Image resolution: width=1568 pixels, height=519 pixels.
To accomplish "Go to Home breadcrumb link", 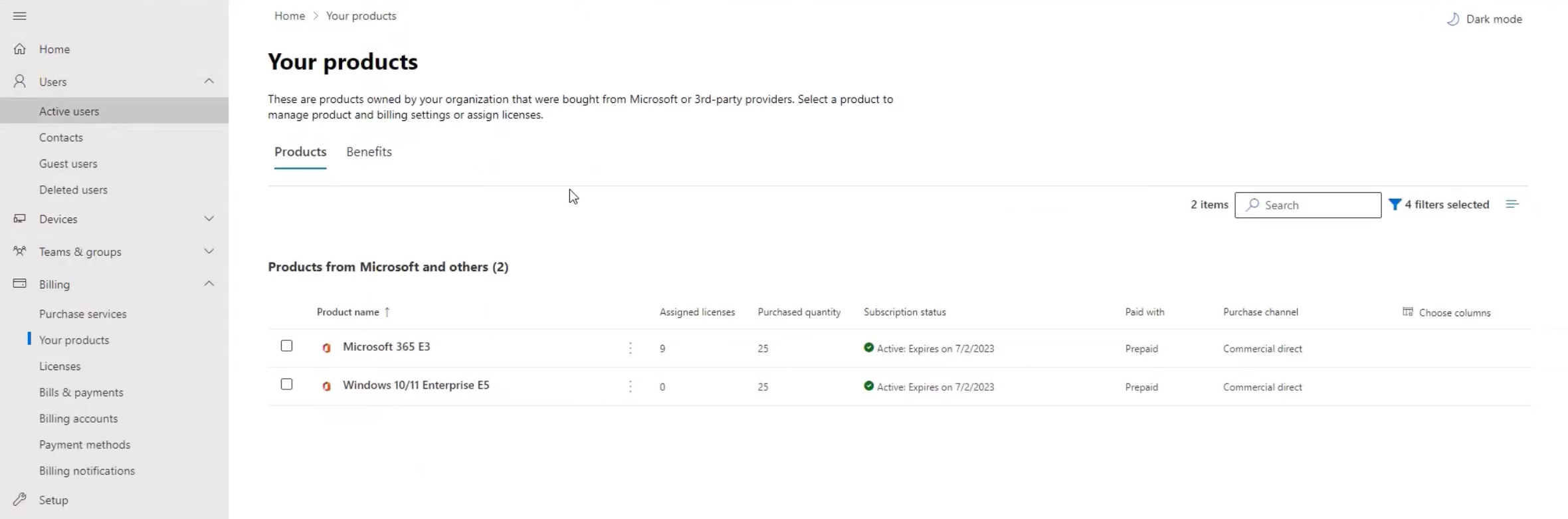I will click(290, 16).
